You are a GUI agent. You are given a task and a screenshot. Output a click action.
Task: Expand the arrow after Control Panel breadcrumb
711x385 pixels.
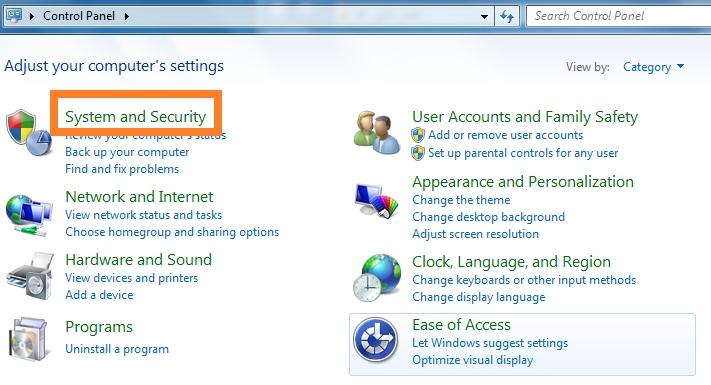pyautogui.click(x=127, y=16)
